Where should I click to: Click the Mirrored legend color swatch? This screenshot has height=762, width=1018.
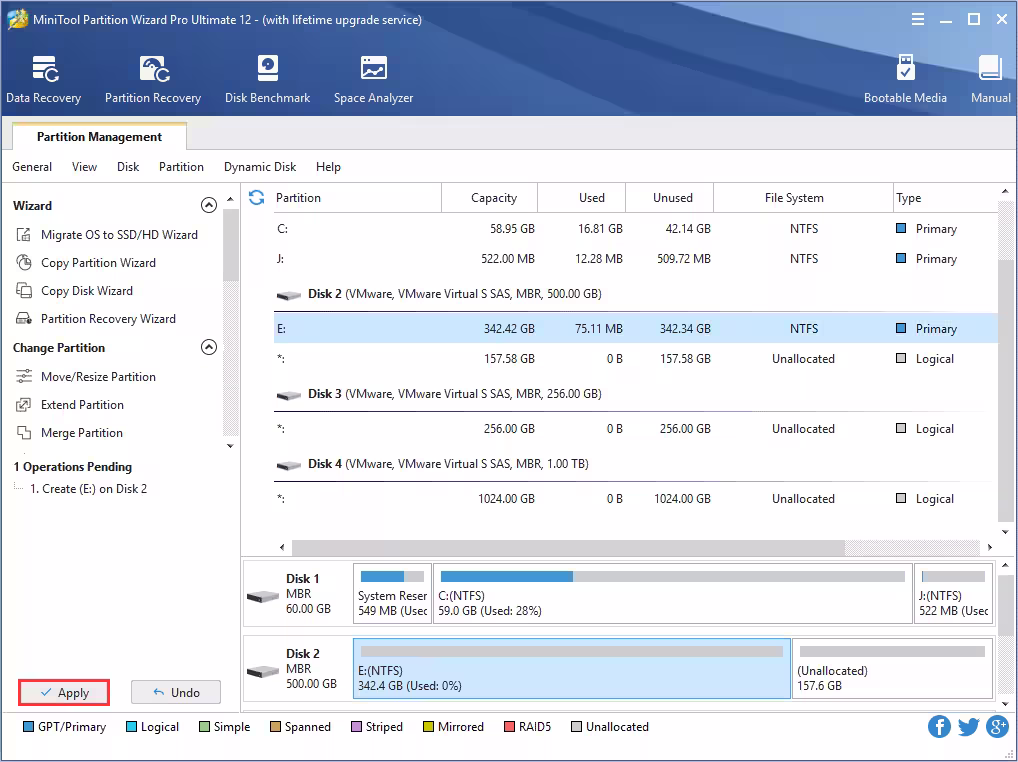pos(428,726)
